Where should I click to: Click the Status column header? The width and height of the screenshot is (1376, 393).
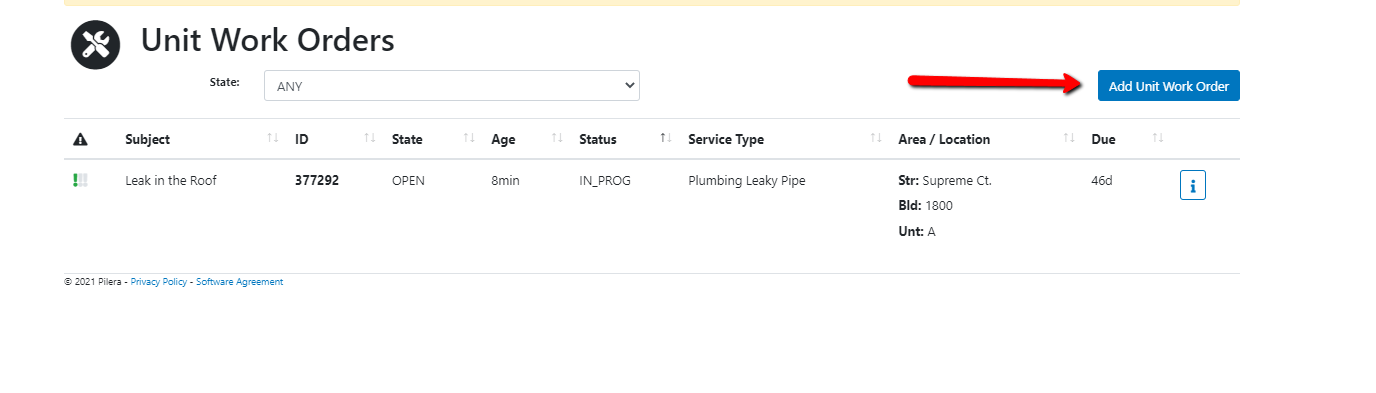click(598, 139)
